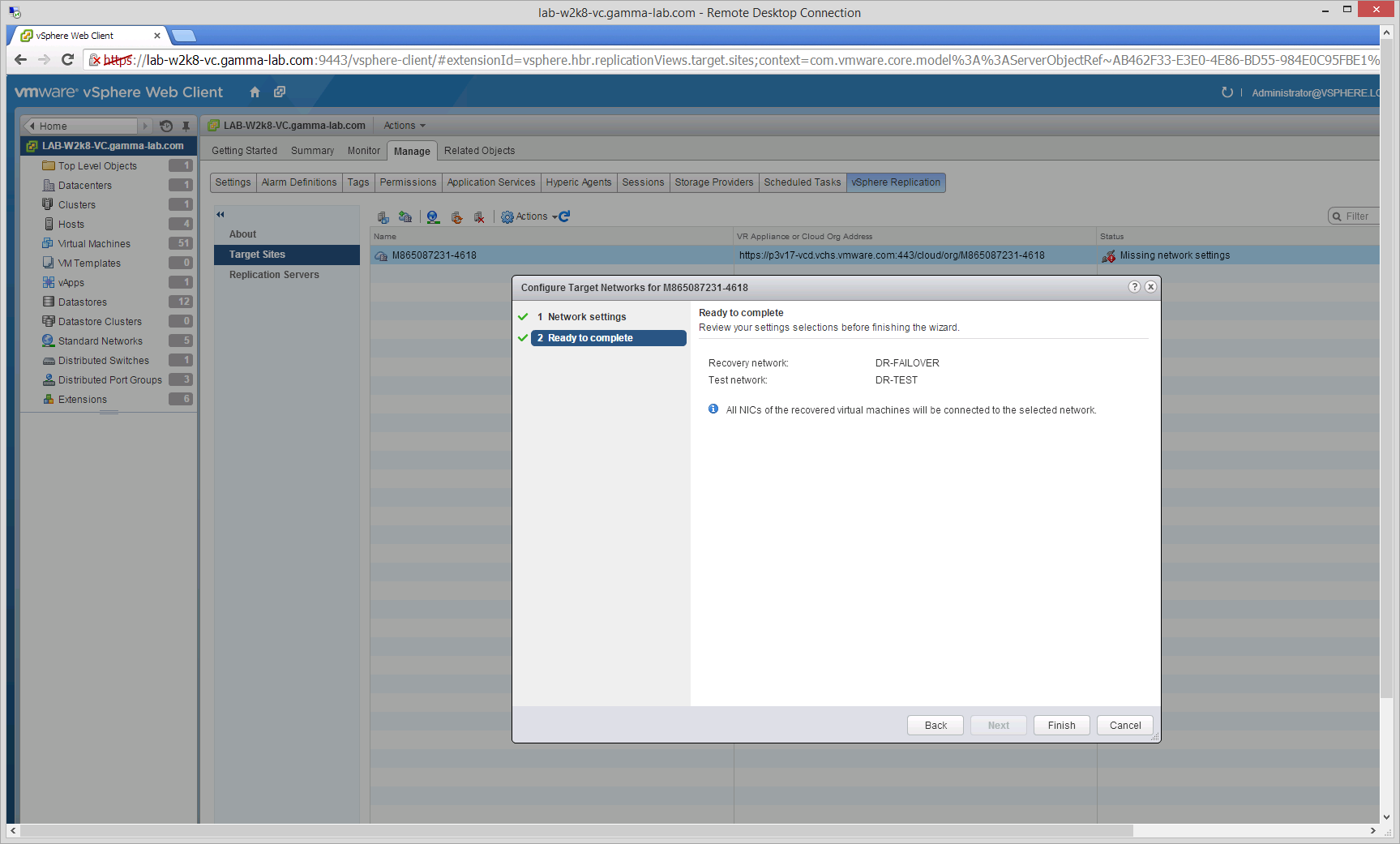Click the help question mark in wizard dialog

click(1134, 287)
